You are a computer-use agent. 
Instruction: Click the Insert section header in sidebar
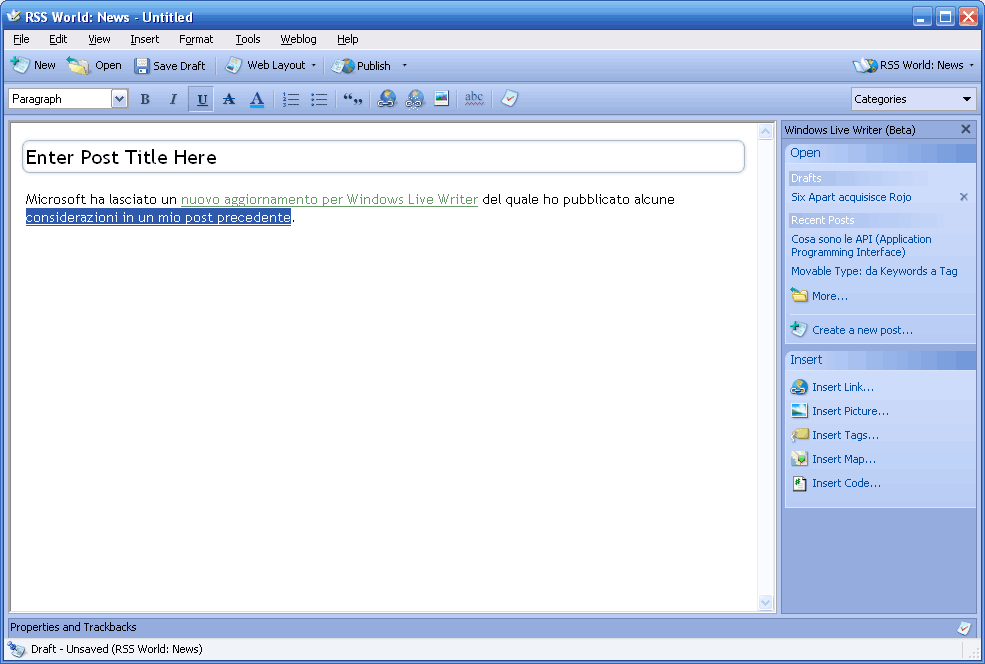[880, 360]
